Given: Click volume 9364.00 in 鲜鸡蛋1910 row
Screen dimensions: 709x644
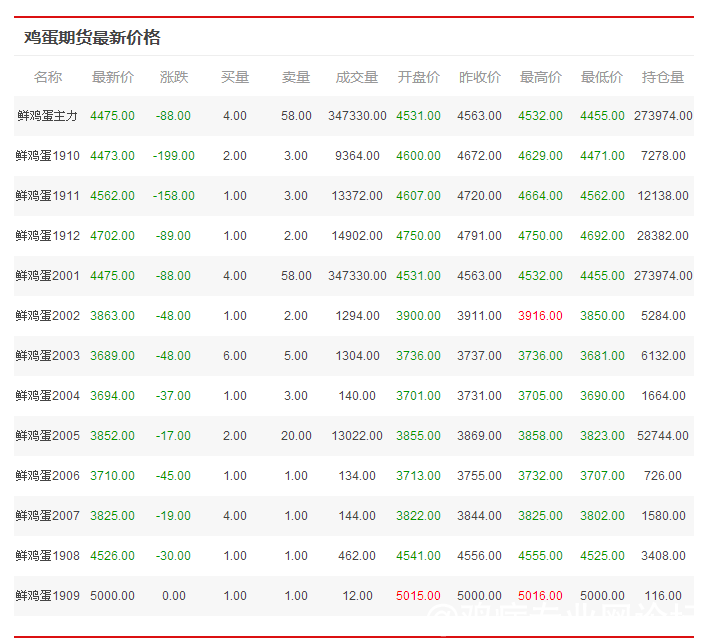Looking at the screenshot, I should pyautogui.click(x=357, y=156).
